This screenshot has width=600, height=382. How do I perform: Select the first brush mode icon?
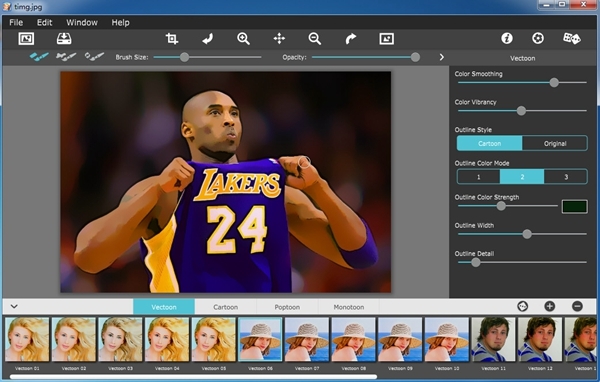(x=39, y=57)
